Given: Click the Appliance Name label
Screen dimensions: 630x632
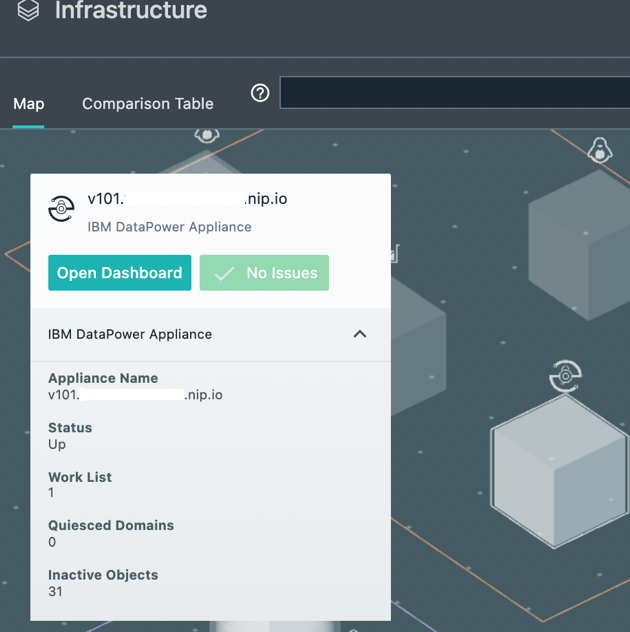Looking at the screenshot, I should 103,378.
